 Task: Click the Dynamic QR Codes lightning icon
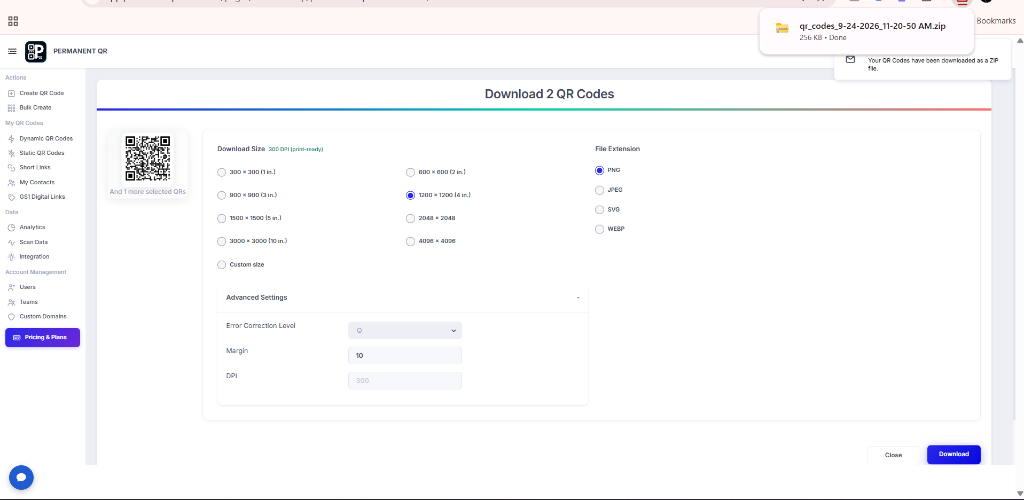pyautogui.click(x=11, y=138)
